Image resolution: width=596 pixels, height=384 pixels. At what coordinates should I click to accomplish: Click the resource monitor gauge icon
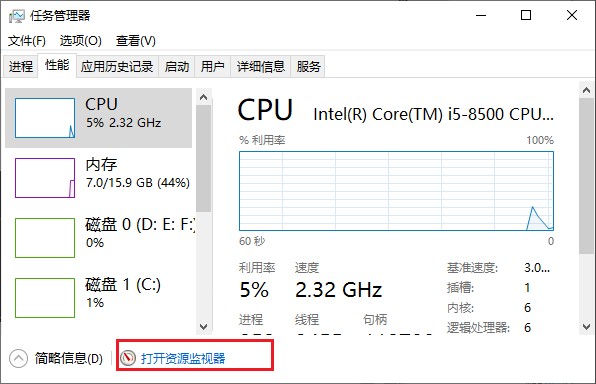(x=128, y=358)
